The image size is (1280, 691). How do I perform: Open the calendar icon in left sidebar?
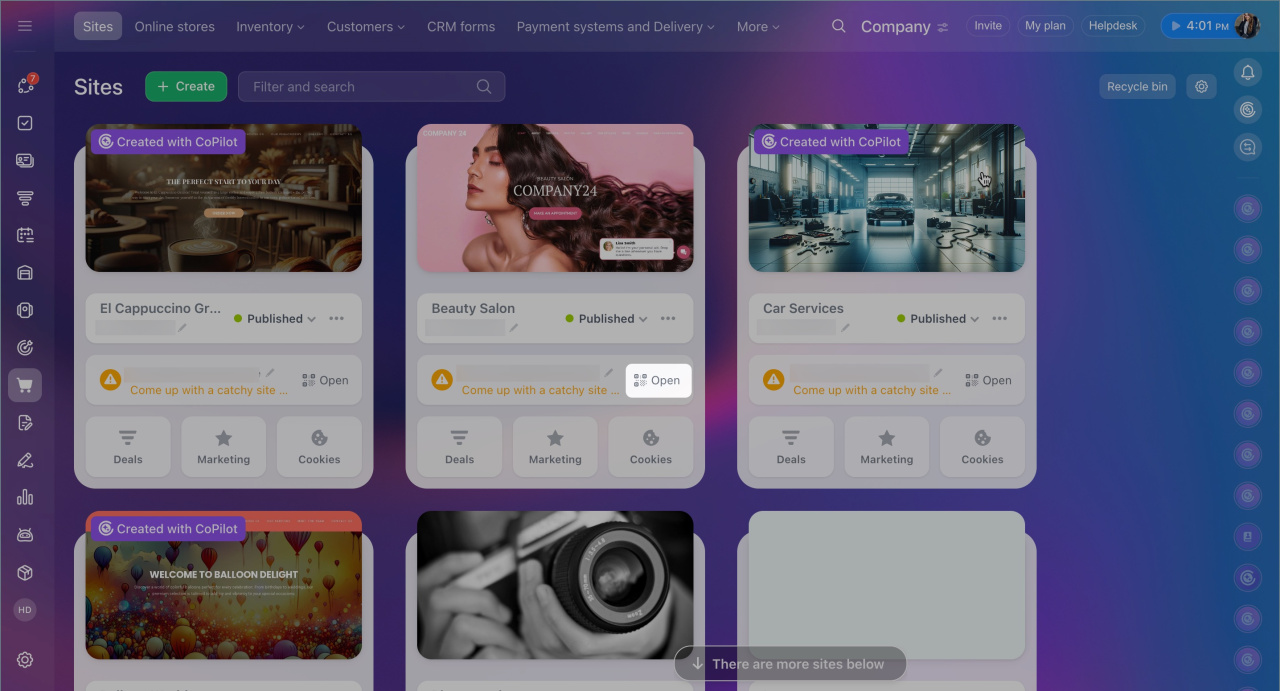(x=25, y=235)
